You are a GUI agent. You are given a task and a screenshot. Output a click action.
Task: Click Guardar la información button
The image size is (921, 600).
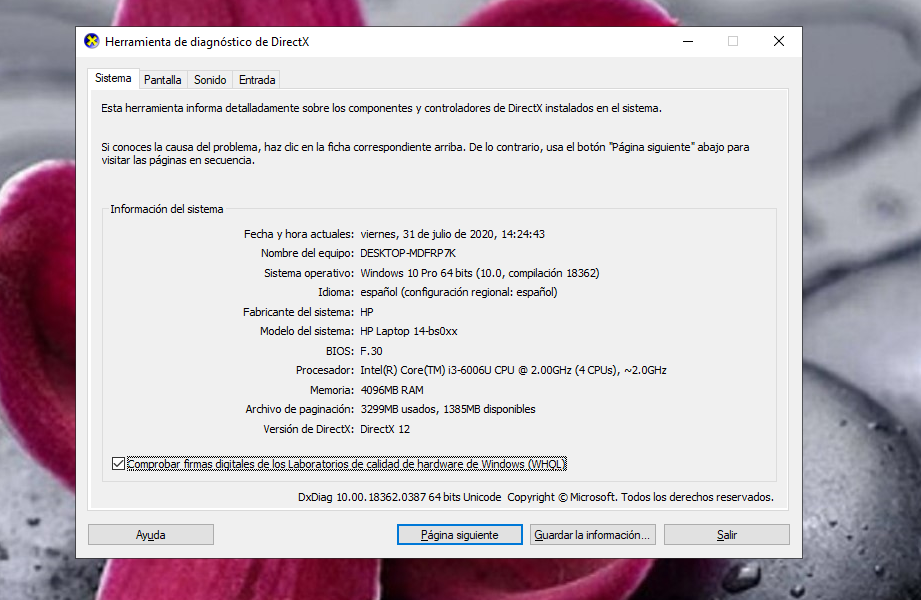tap(593, 535)
